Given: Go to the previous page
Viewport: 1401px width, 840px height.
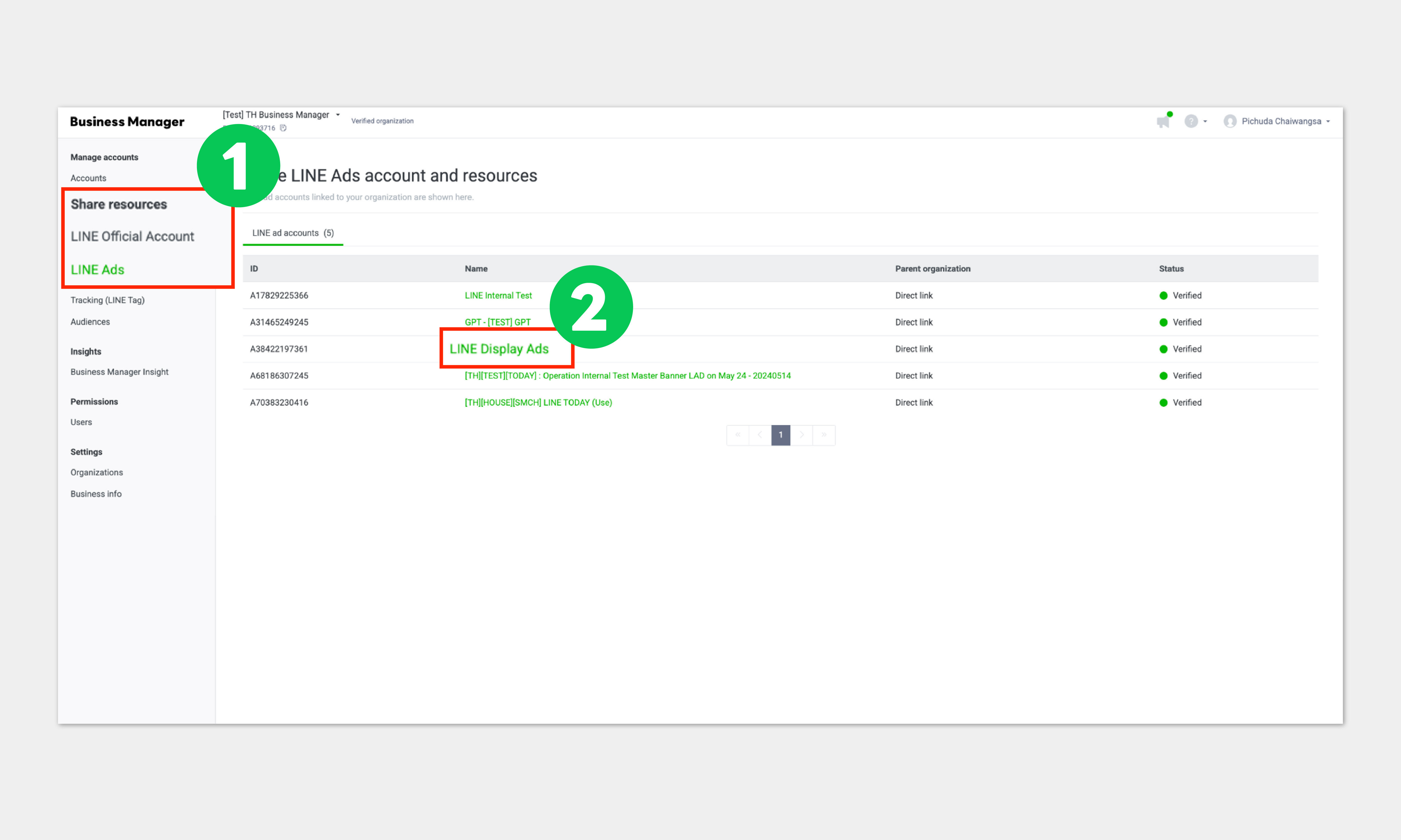Looking at the screenshot, I should coord(760,435).
